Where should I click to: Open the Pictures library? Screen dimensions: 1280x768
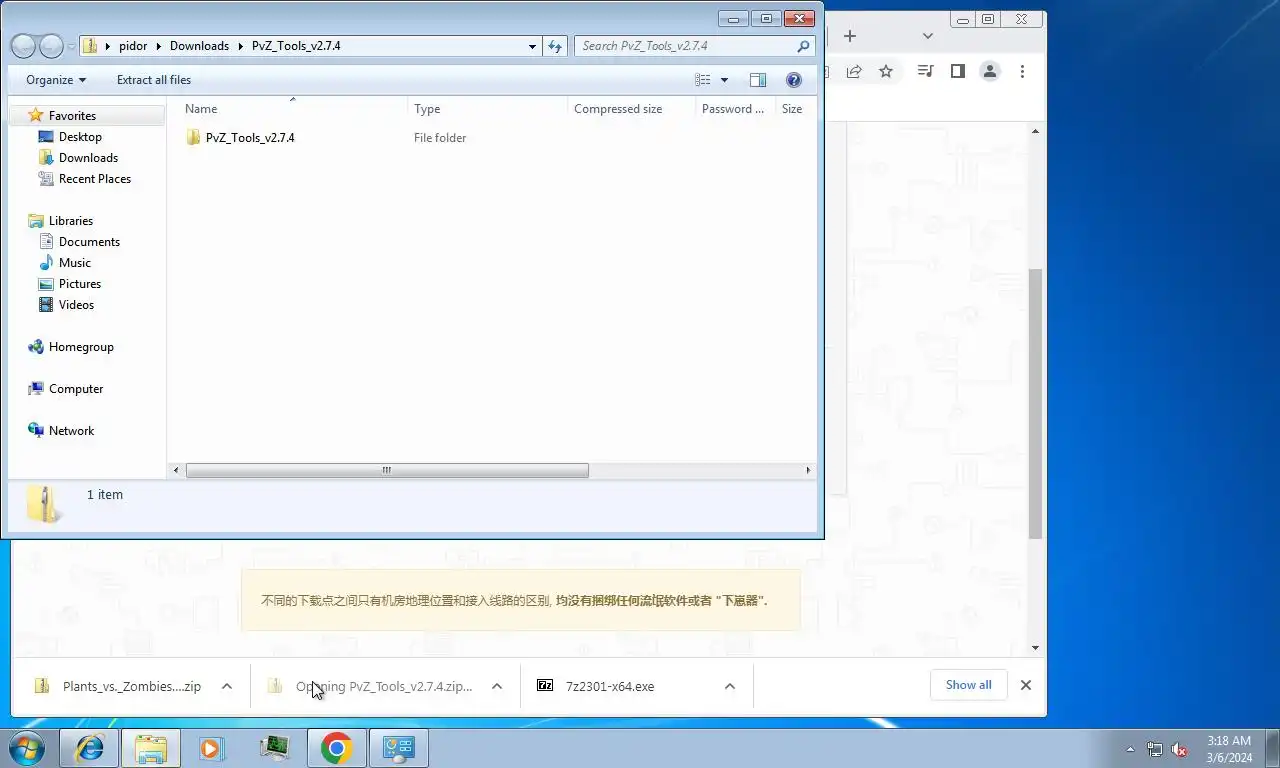click(80, 284)
